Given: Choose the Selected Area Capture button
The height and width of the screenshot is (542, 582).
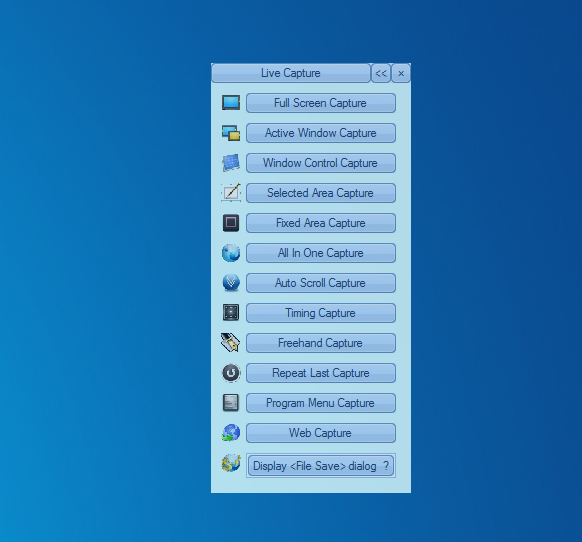Looking at the screenshot, I should point(321,193).
